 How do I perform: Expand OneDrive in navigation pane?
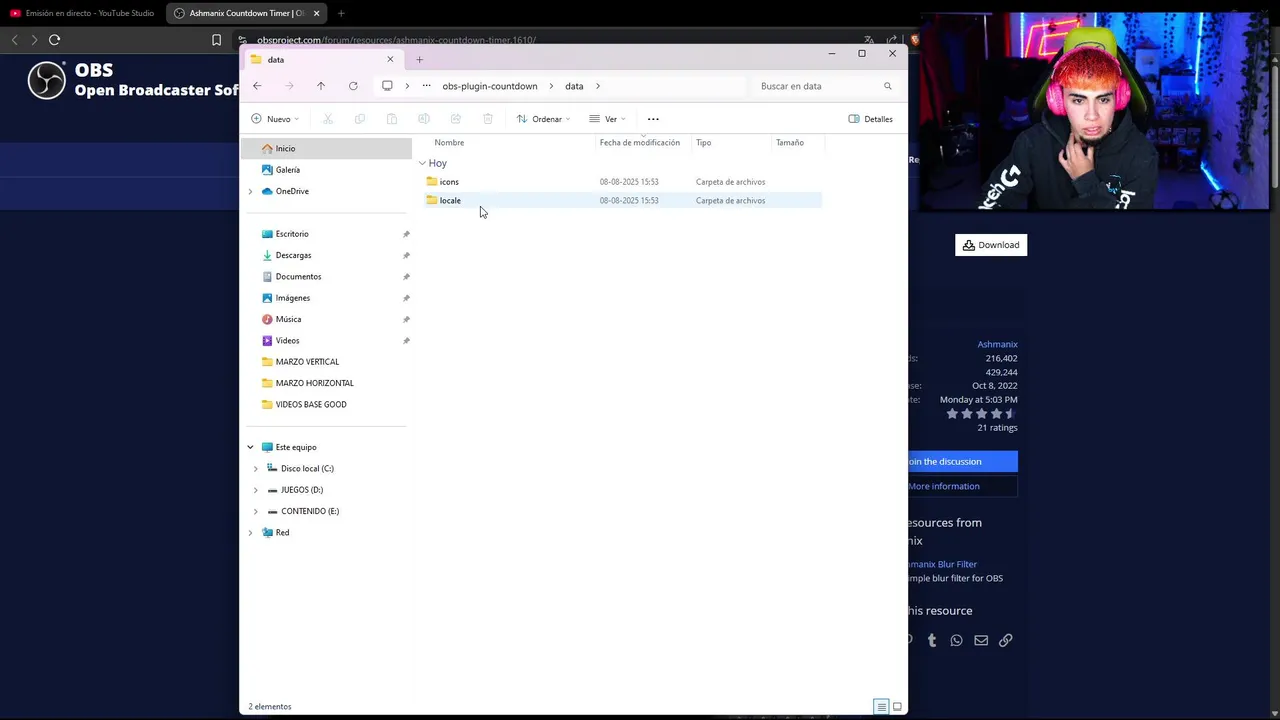pyautogui.click(x=250, y=191)
